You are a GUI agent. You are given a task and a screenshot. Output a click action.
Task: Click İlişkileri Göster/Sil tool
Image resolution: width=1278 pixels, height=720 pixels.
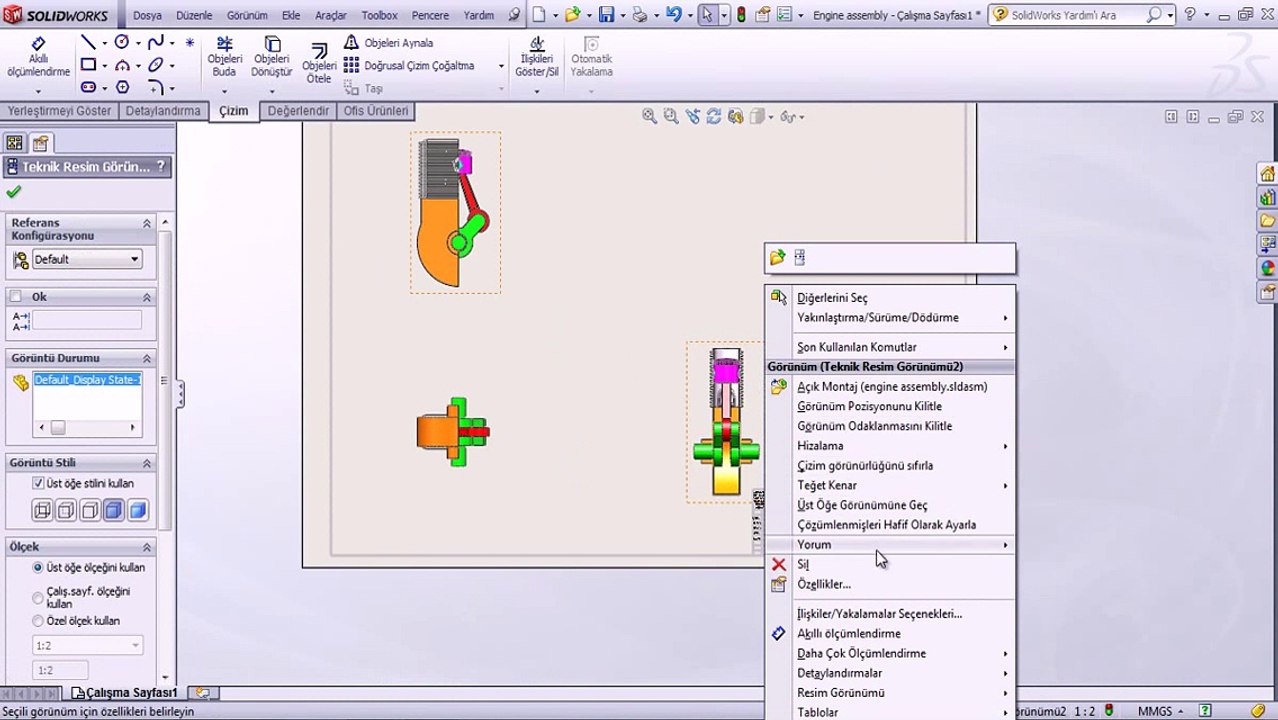(x=537, y=57)
